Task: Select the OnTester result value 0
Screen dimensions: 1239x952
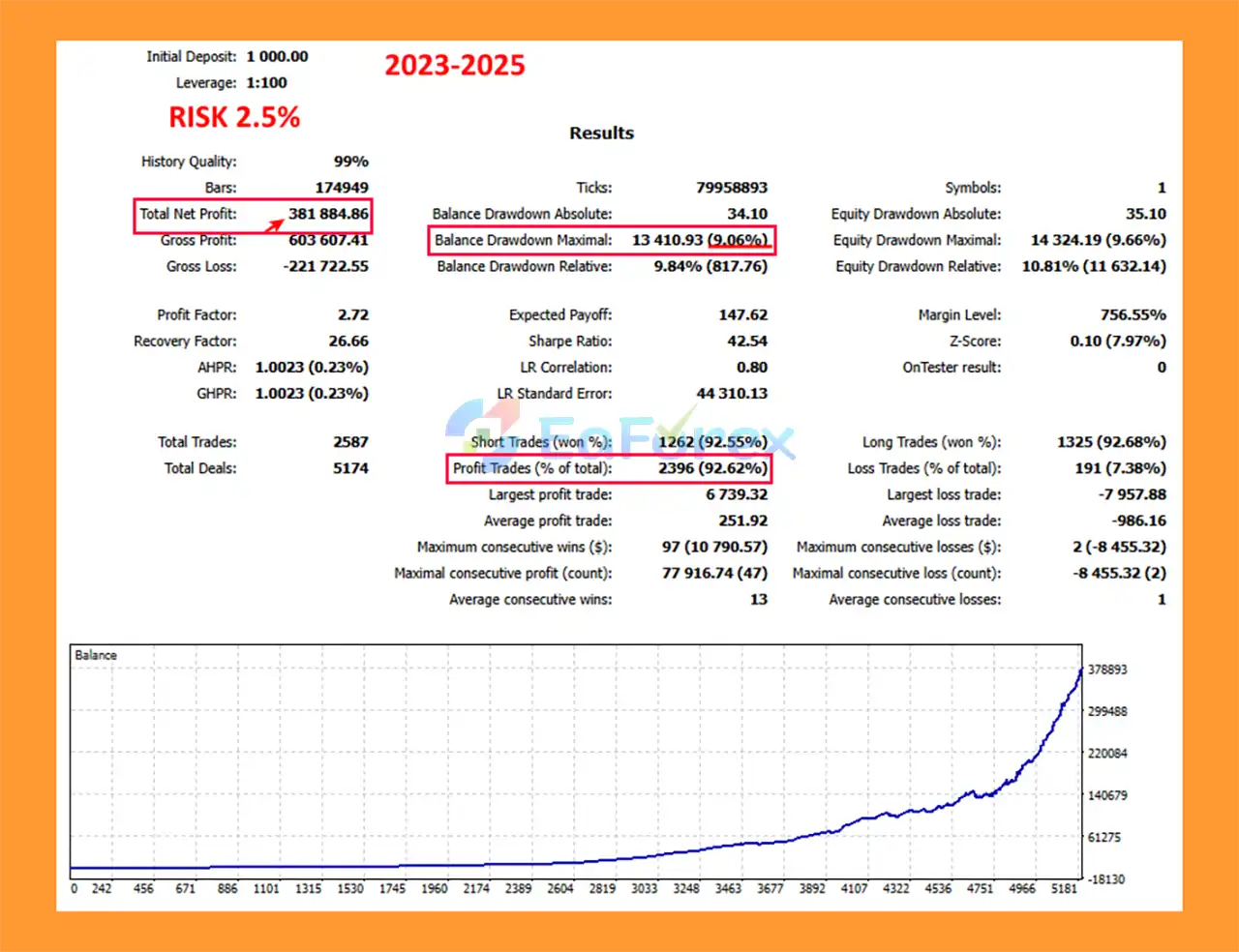Action: coord(1162,367)
